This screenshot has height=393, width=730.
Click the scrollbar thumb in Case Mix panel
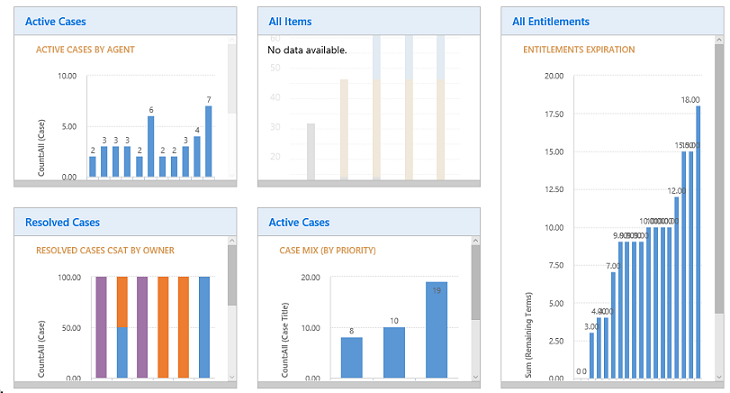475,282
